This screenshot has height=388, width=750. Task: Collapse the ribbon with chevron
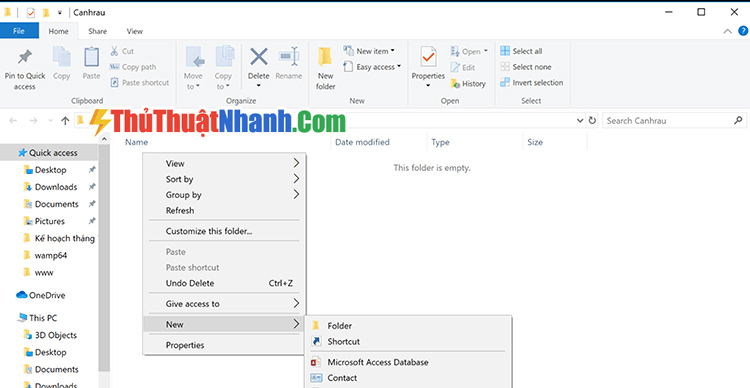(728, 31)
